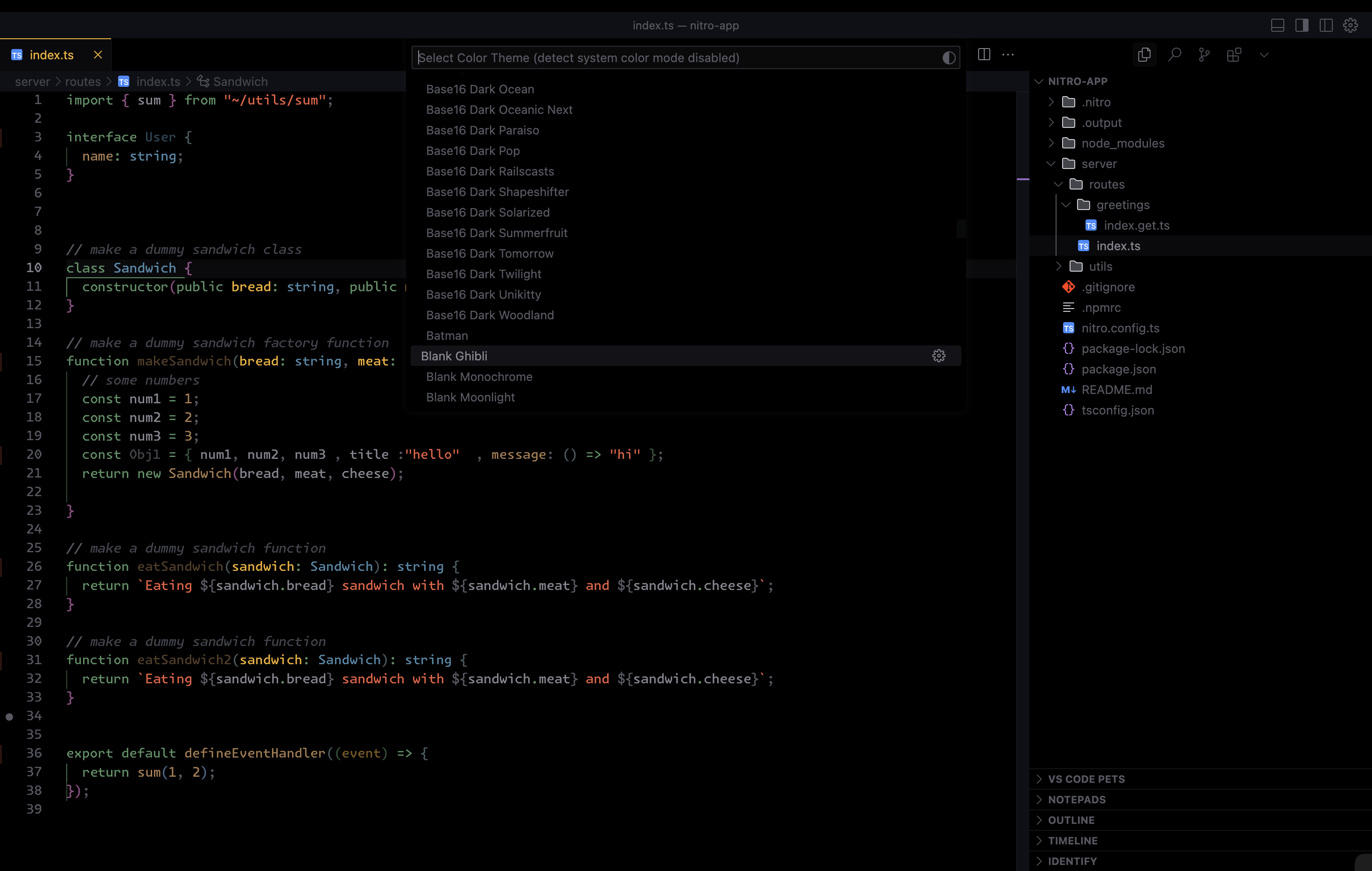Expand the VS CODE PETS panel

point(1200,779)
